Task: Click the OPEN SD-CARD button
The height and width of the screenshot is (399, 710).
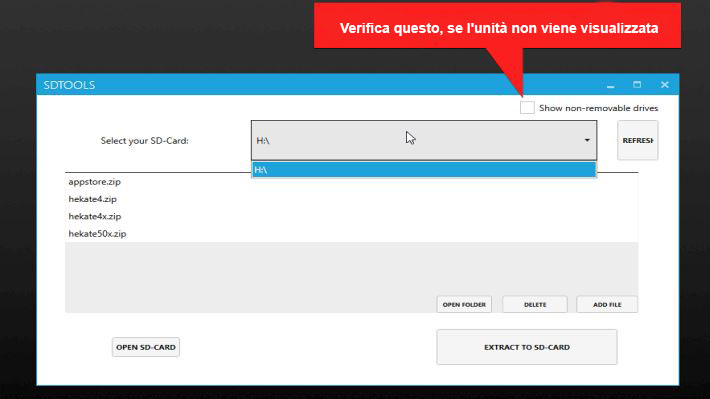Action: (146, 347)
